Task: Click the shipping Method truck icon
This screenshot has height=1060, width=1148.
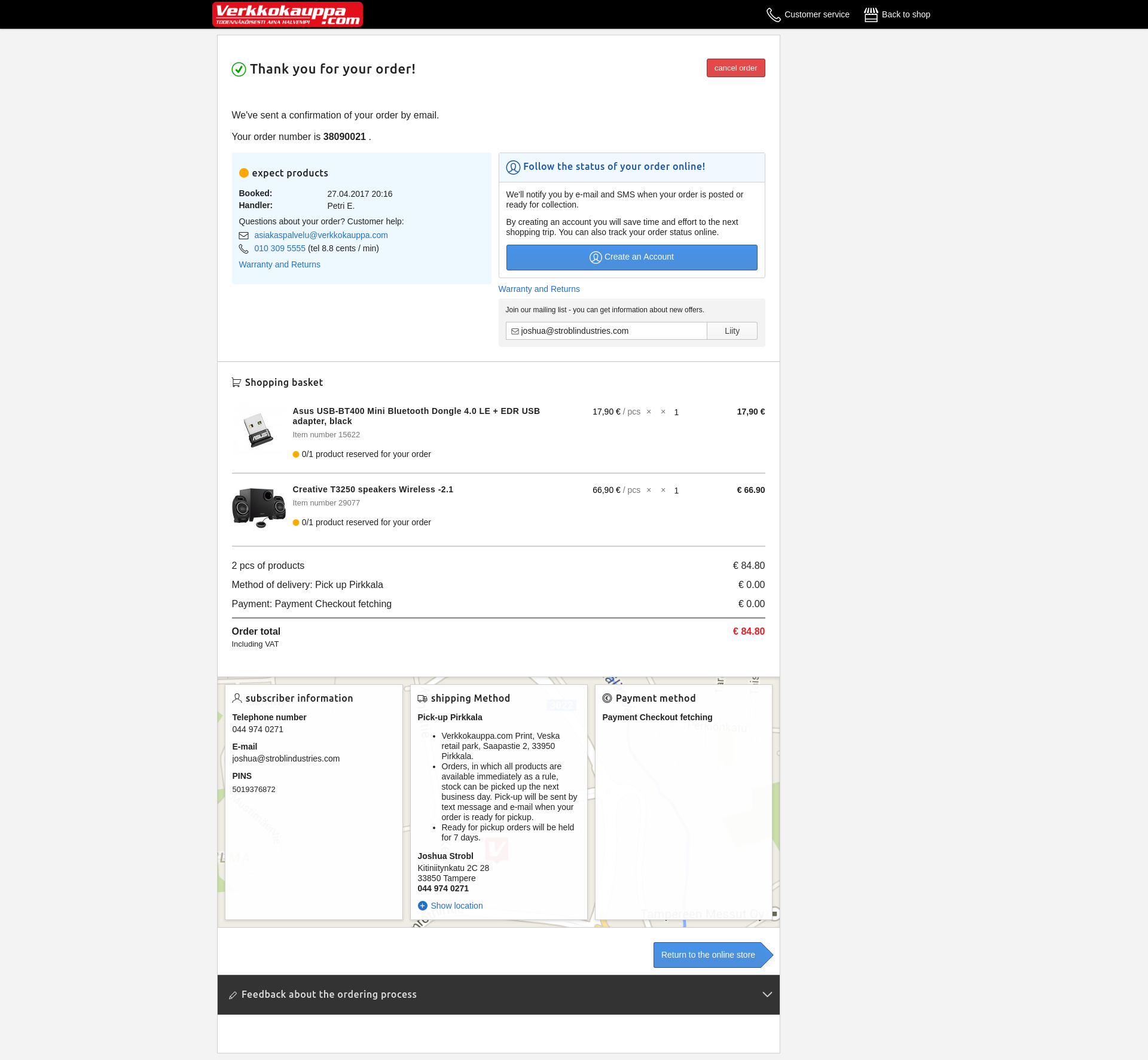Action: pyautogui.click(x=422, y=699)
